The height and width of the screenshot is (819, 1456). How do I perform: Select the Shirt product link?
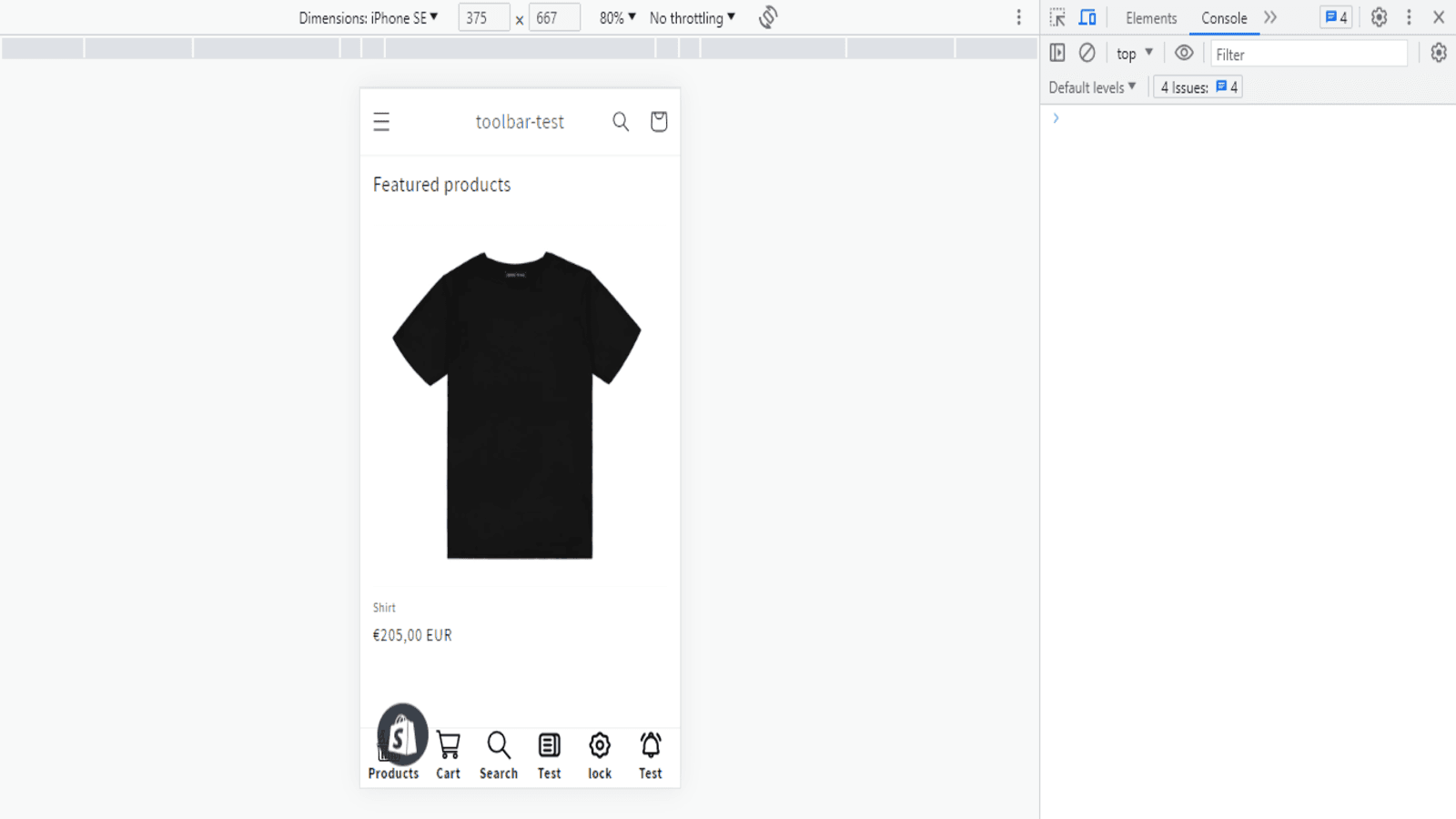(383, 607)
